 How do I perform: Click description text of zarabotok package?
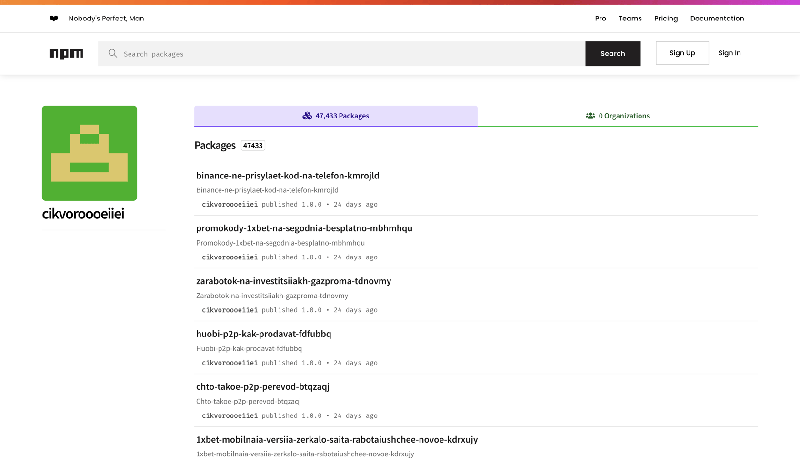[272, 296]
